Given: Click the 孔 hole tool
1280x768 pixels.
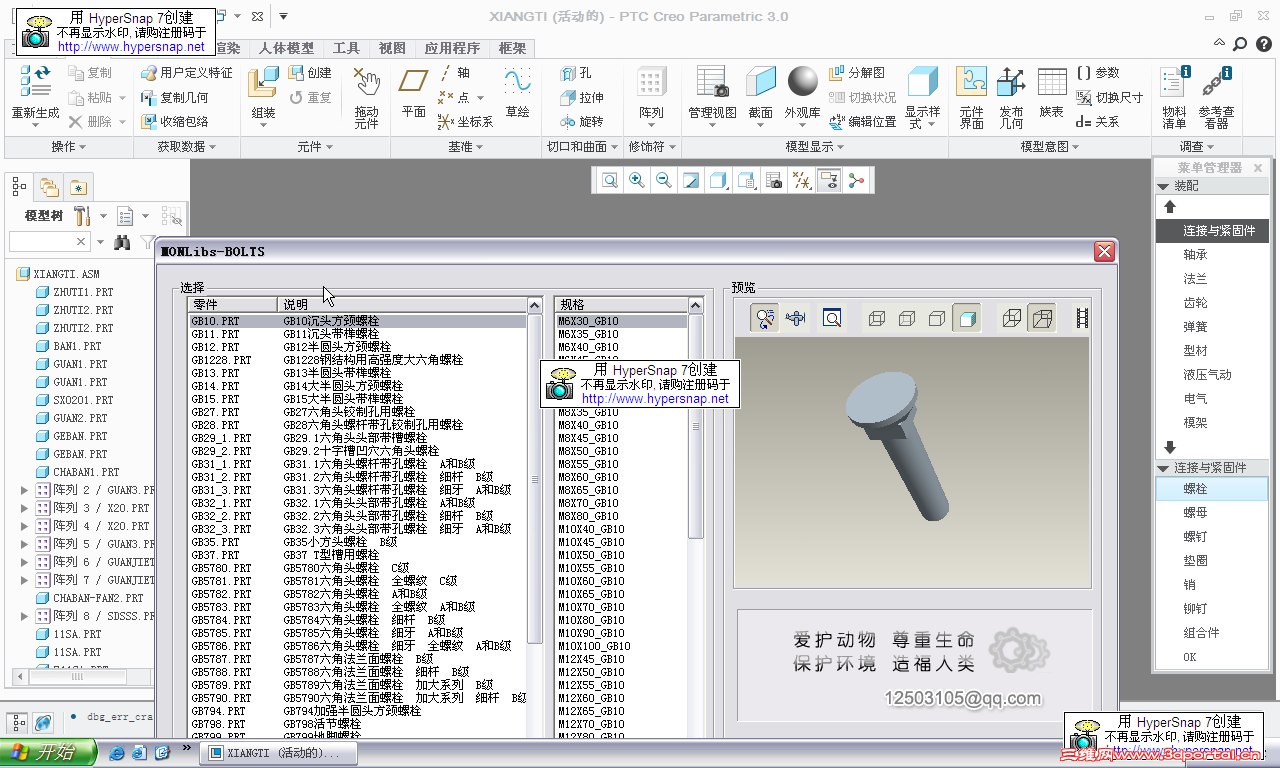Looking at the screenshot, I should click(576, 73).
